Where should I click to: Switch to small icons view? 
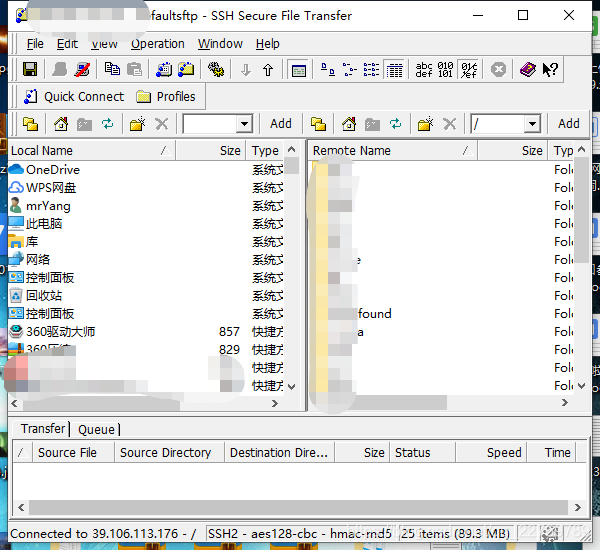click(350, 70)
